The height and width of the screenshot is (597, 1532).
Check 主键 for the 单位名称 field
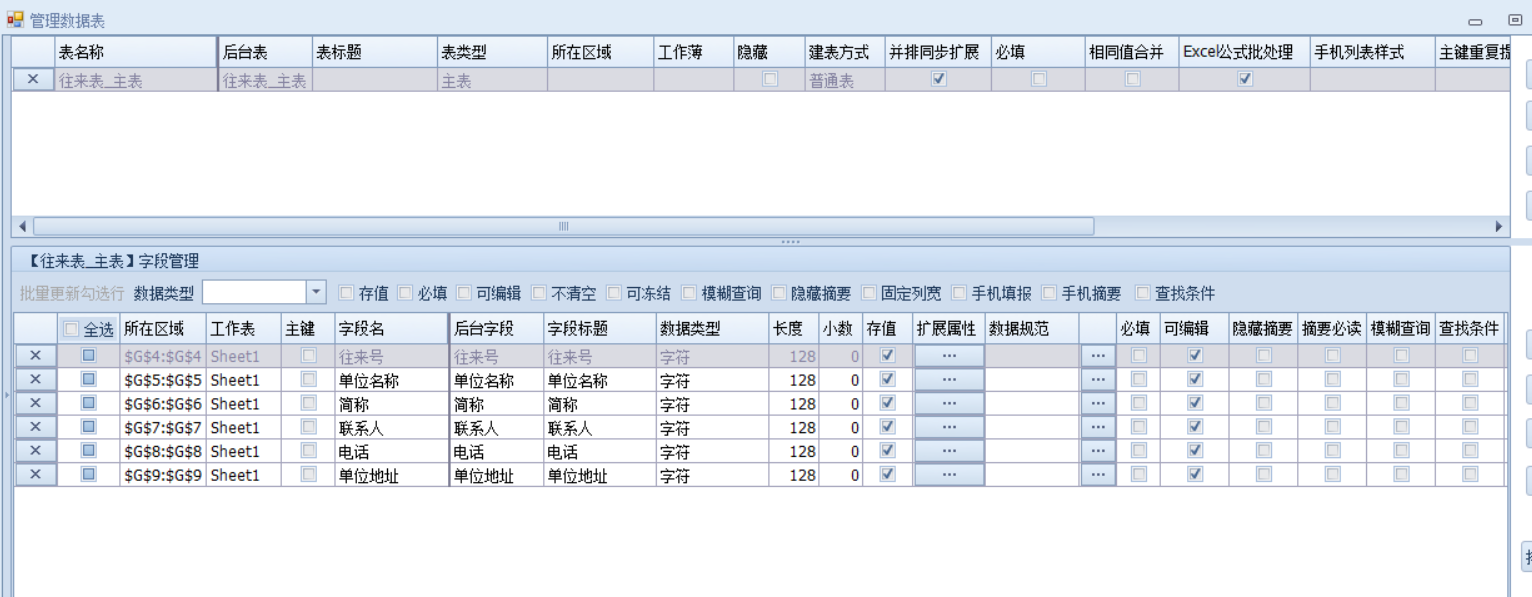pos(309,380)
